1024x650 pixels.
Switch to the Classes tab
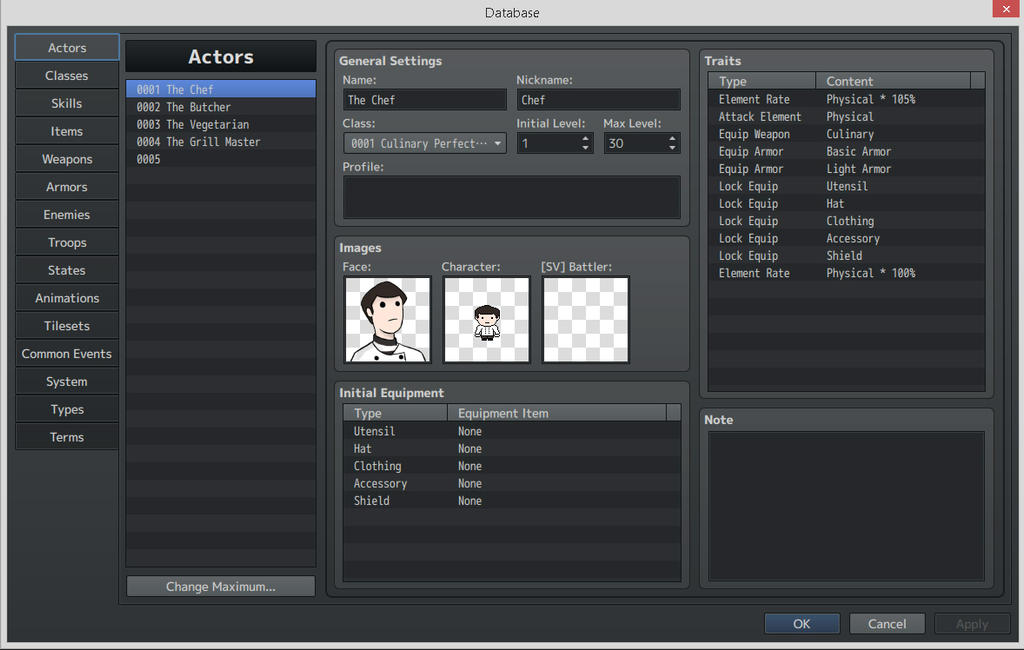(67, 76)
